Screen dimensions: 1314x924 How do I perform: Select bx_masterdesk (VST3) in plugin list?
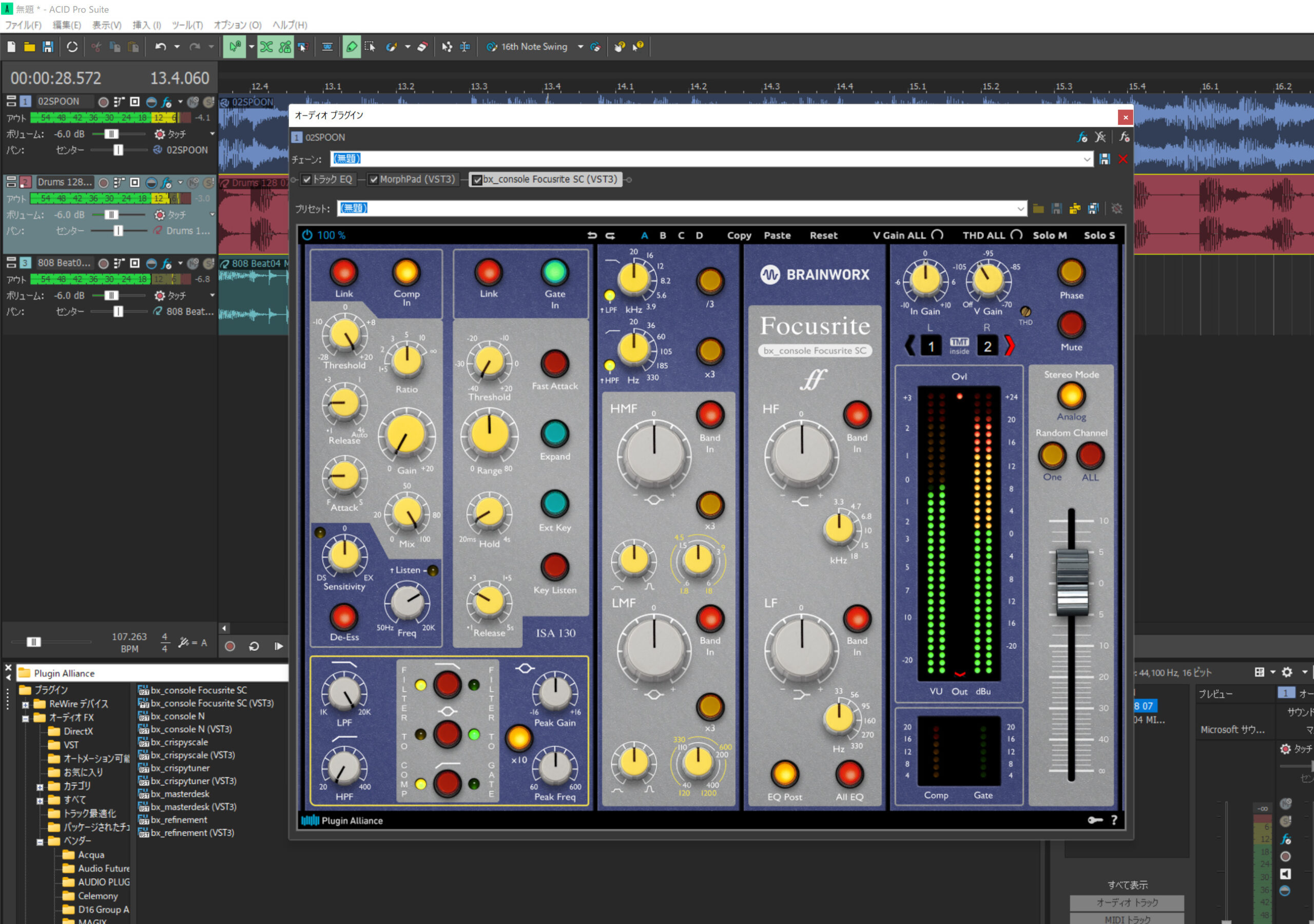(194, 806)
